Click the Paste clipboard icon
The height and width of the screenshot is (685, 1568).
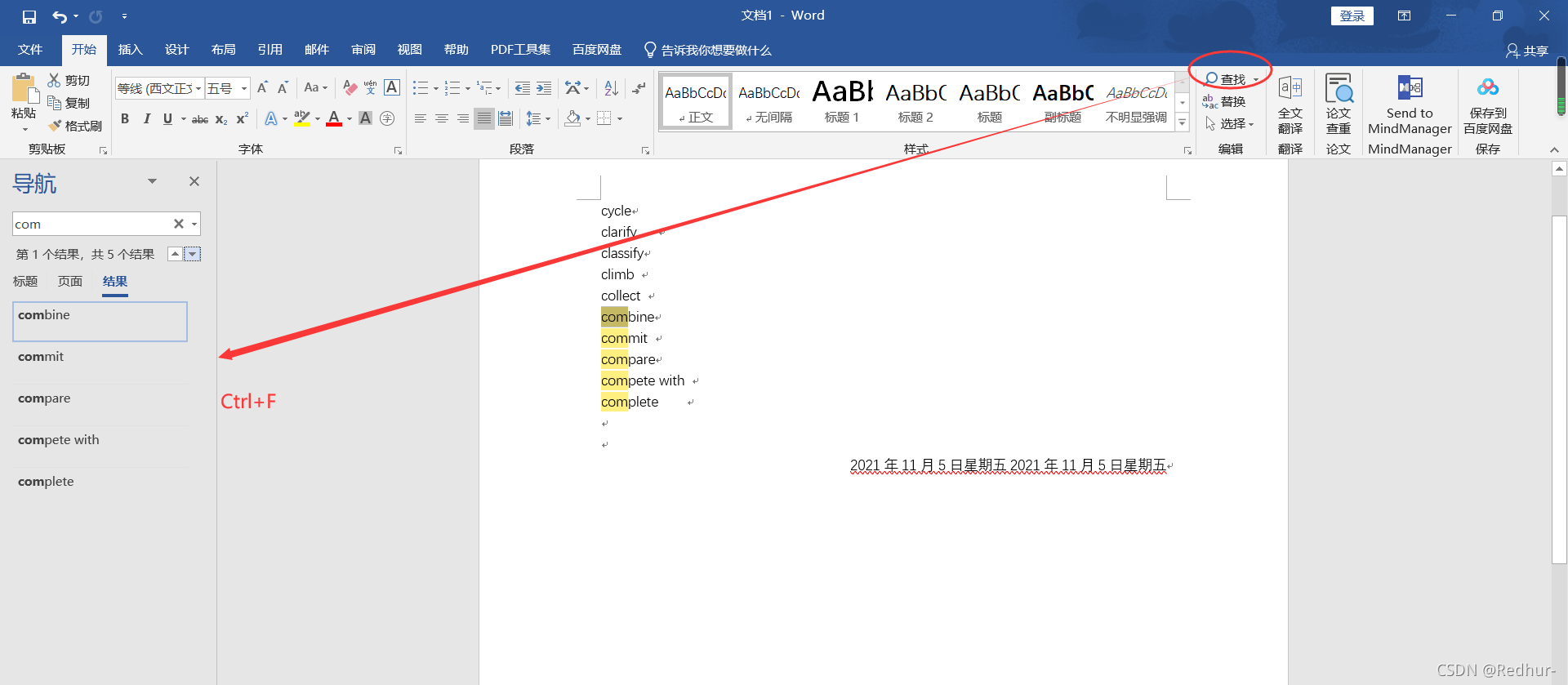pos(24,89)
